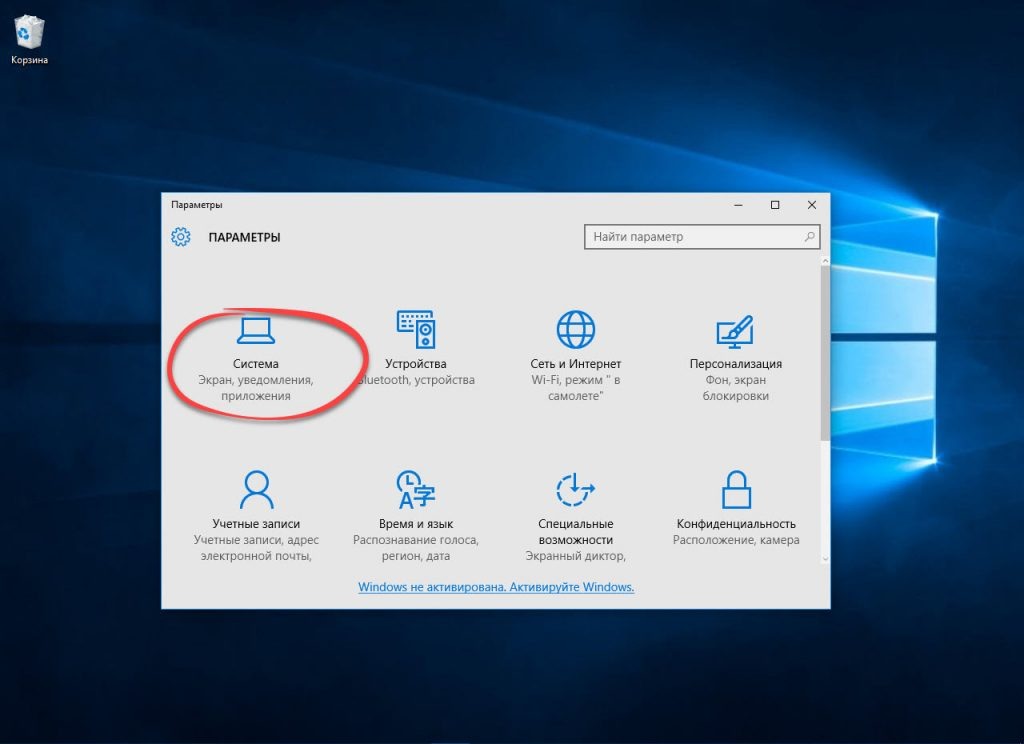Click the Время и язык label text
This screenshot has height=744, width=1024.
pos(416,524)
